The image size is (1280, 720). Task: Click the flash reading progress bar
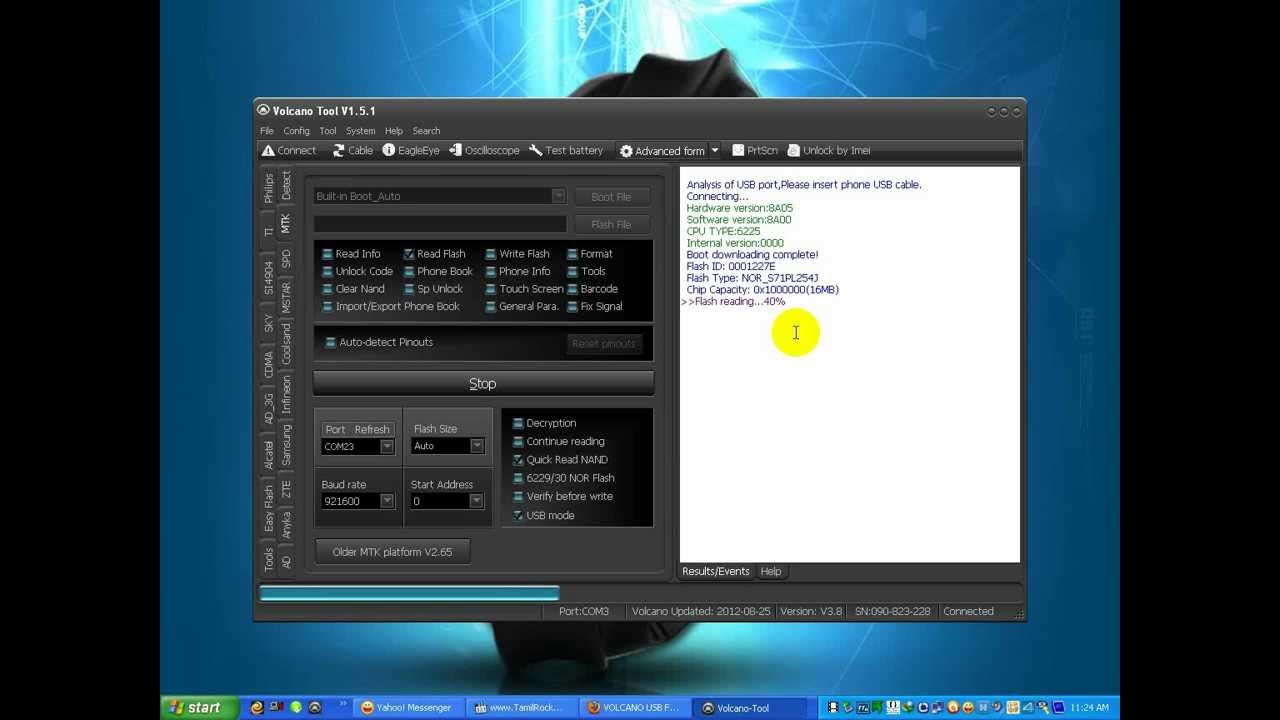638,593
